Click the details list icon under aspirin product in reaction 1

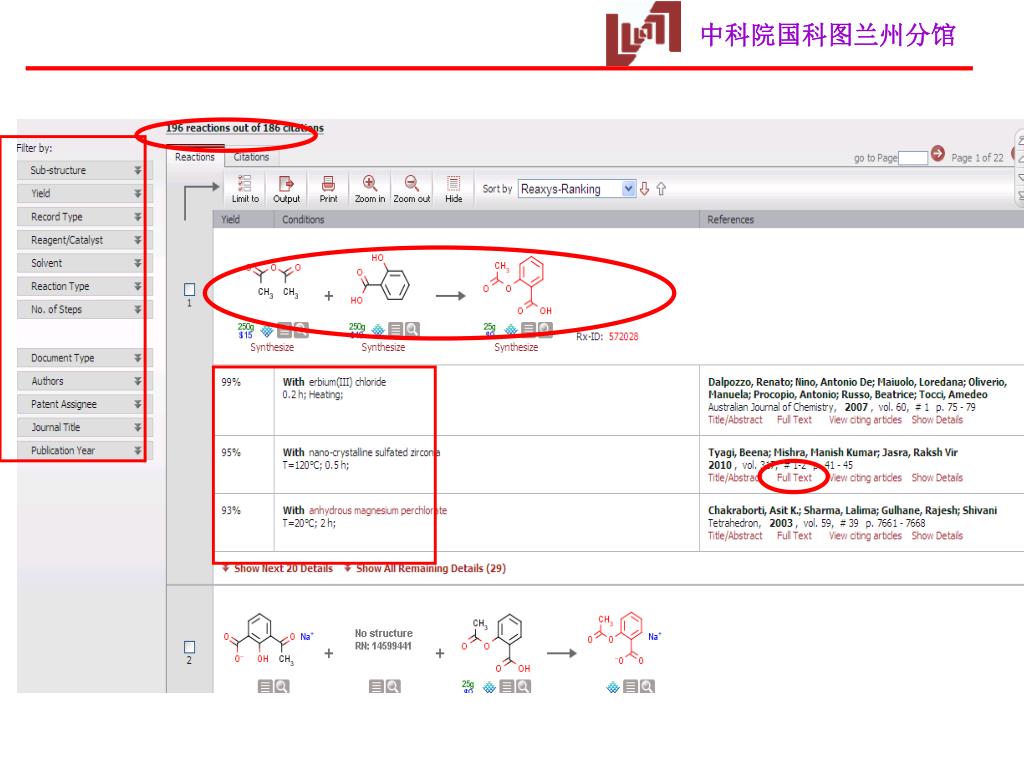click(529, 329)
